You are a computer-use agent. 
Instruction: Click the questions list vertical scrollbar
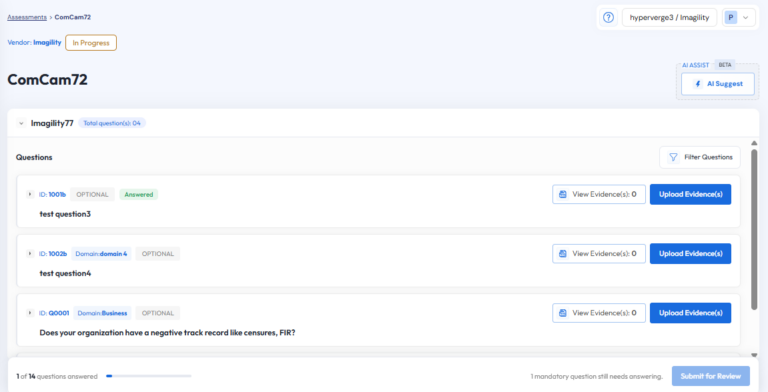click(754, 229)
